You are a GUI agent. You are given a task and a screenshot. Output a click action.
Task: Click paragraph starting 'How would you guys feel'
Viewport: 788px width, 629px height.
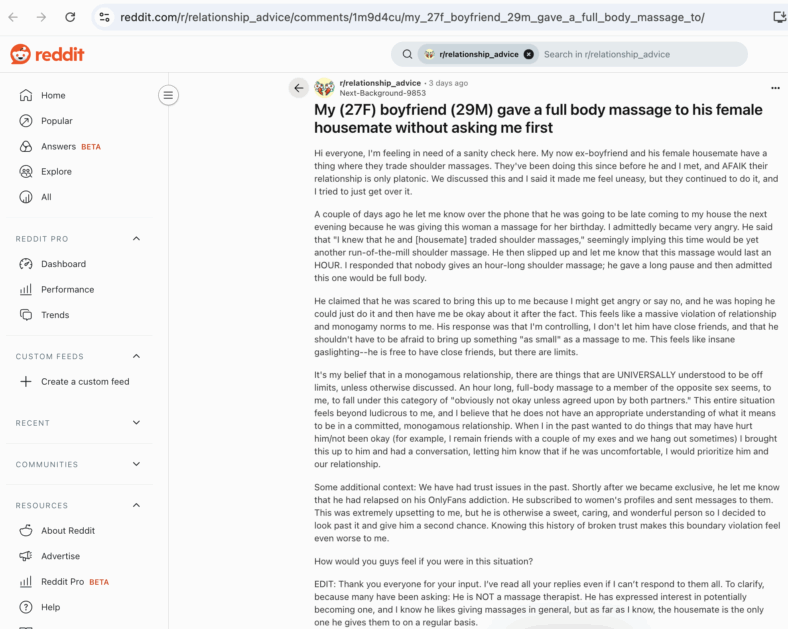[x=424, y=562]
